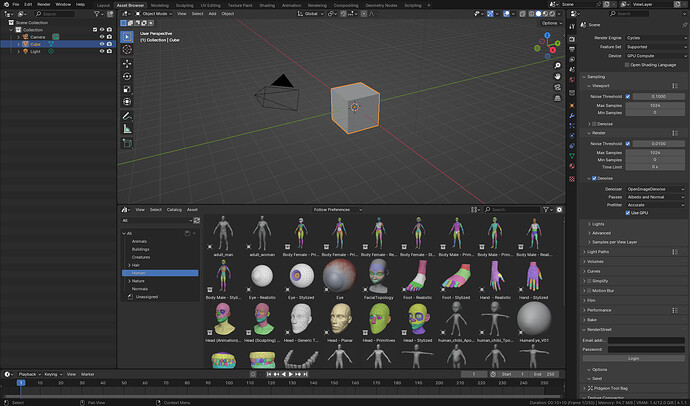Click the RenderStreet Login button
Screen dimensions: 690x406
[633, 358]
